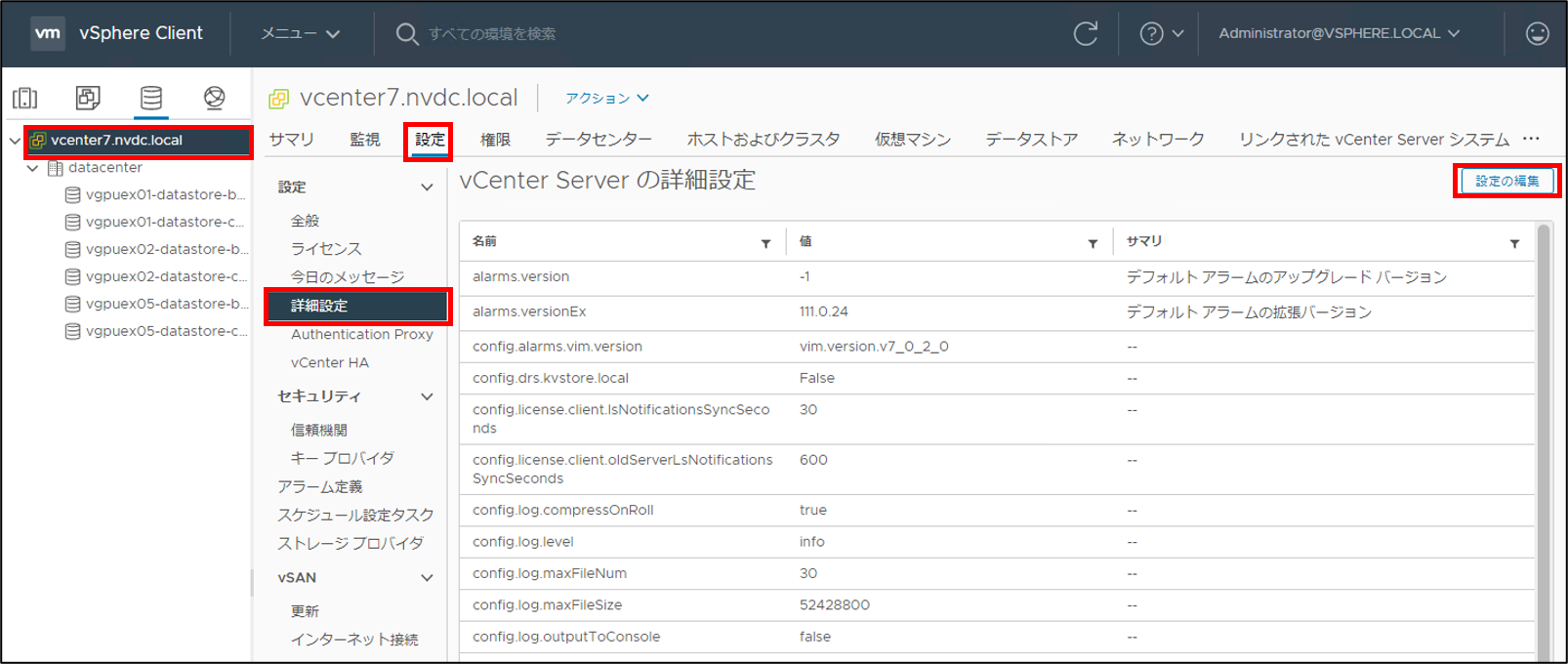The image size is (1568, 664).
Task: Click the search magnifier icon
Action: [407, 34]
